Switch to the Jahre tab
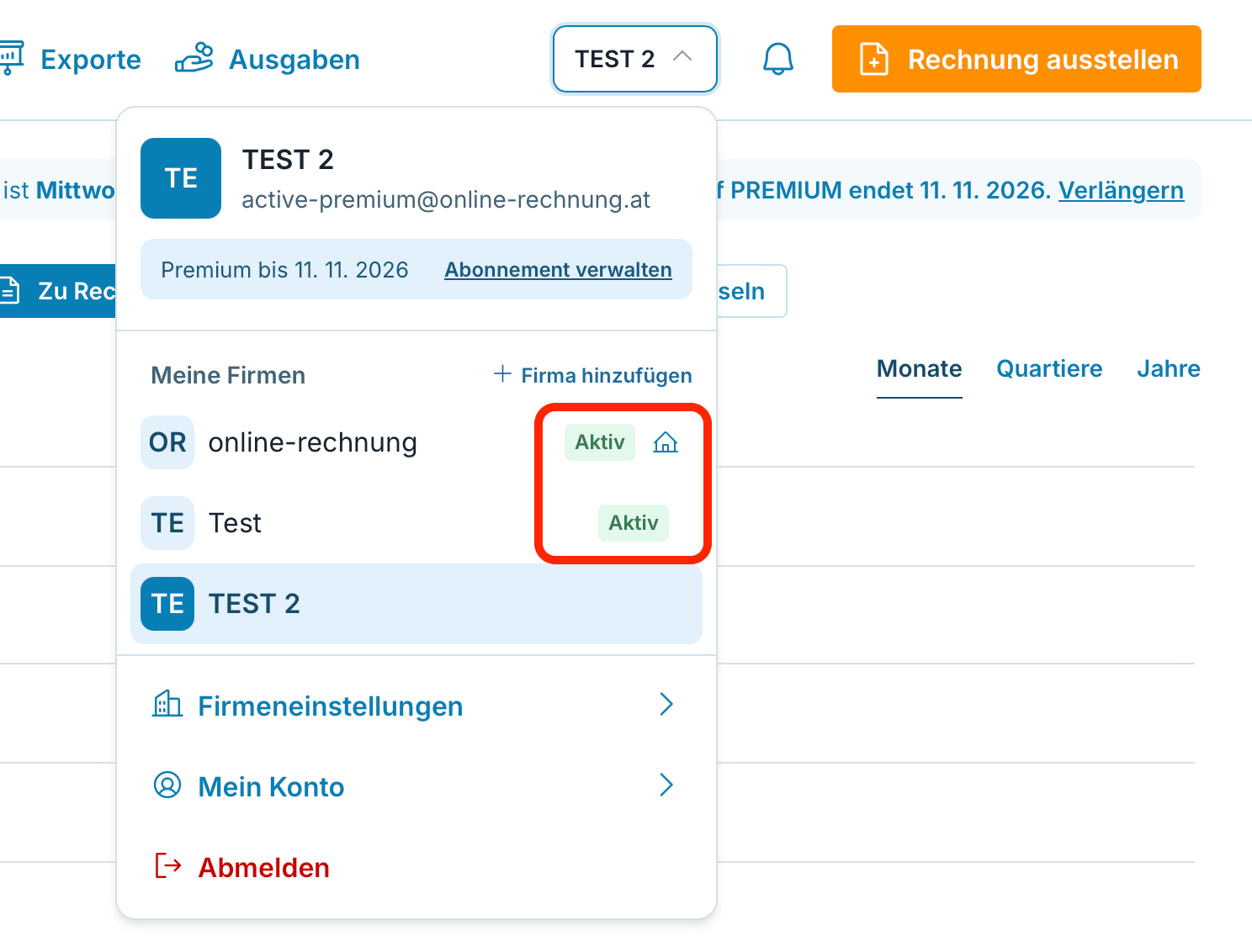Viewport: 1252px width, 952px height. pos(1169,368)
